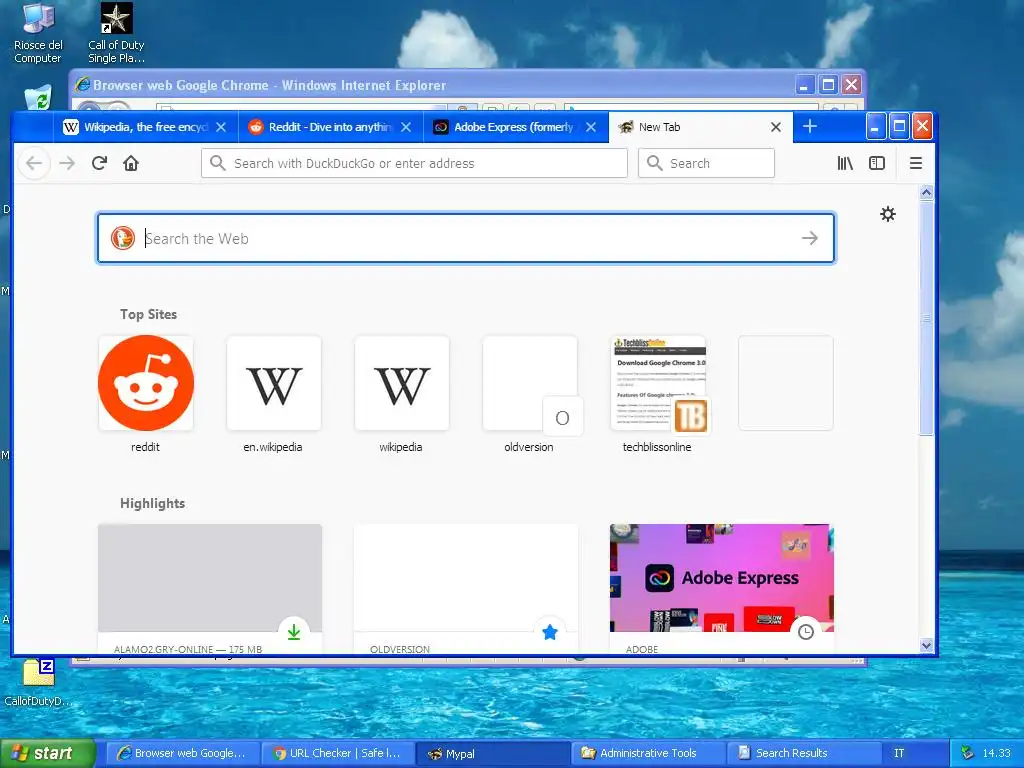This screenshot has width=1024, height=768.
Task: Open Administrative Tools from taskbar
Action: click(648, 753)
